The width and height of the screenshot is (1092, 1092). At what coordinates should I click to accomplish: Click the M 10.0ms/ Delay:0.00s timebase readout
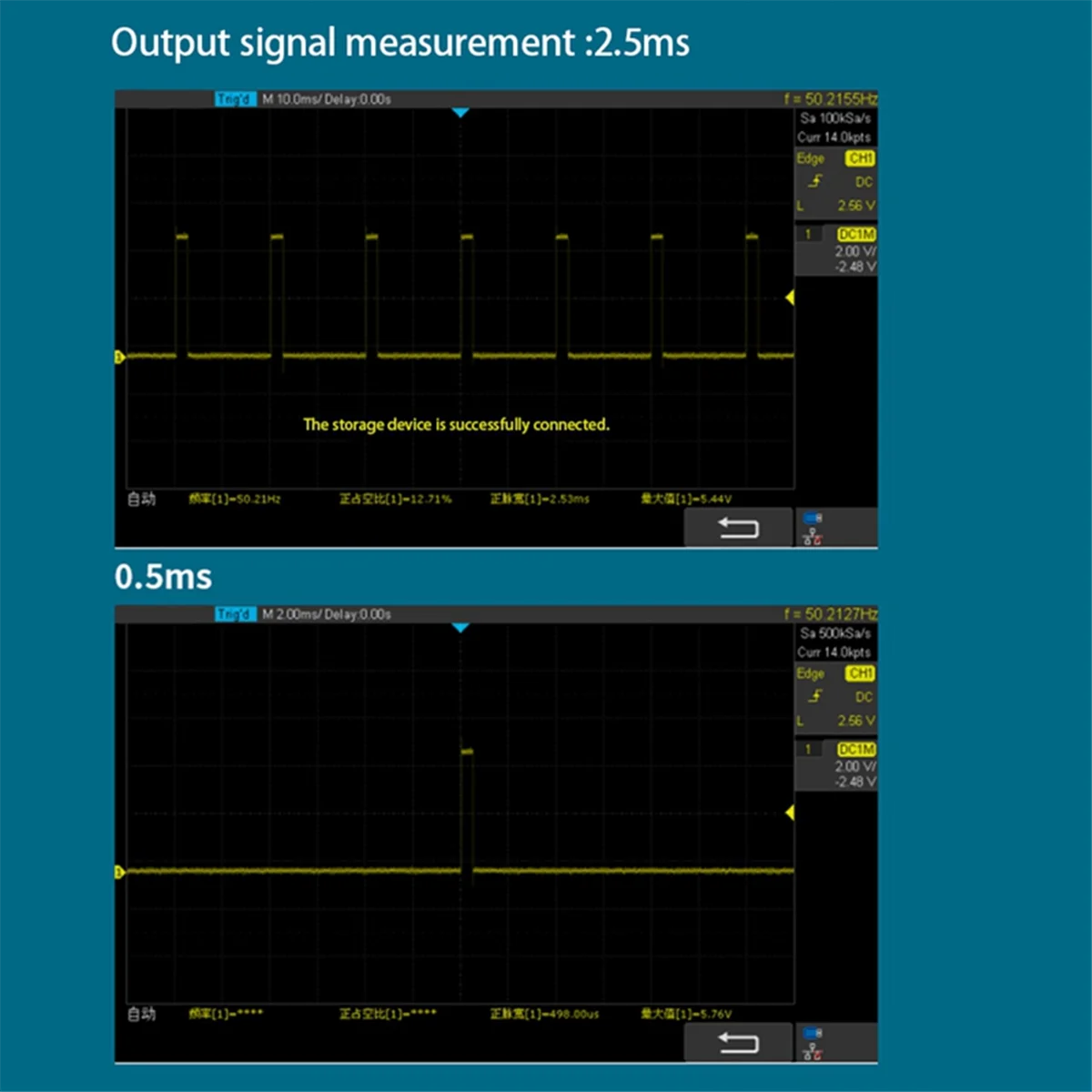pyautogui.click(x=327, y=99)
